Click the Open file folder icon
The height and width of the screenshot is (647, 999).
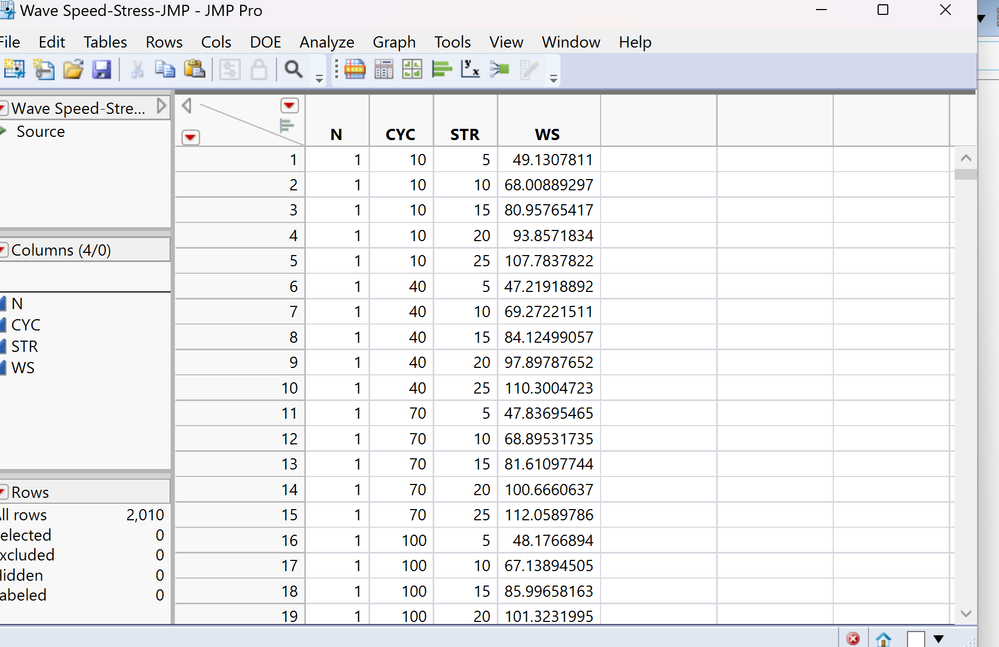point(73,69)
